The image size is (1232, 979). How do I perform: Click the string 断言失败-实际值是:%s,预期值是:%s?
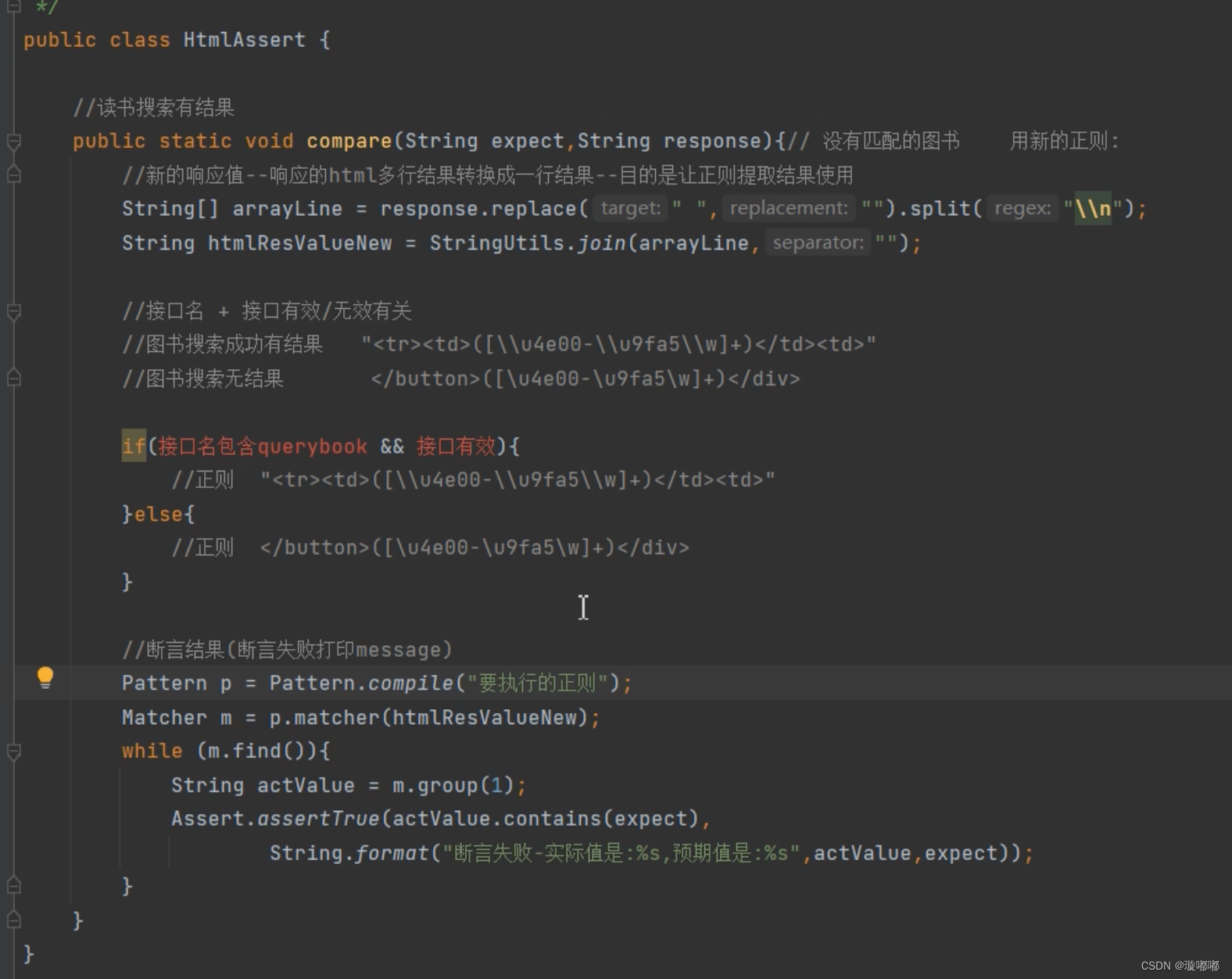[x=621, y=853]
